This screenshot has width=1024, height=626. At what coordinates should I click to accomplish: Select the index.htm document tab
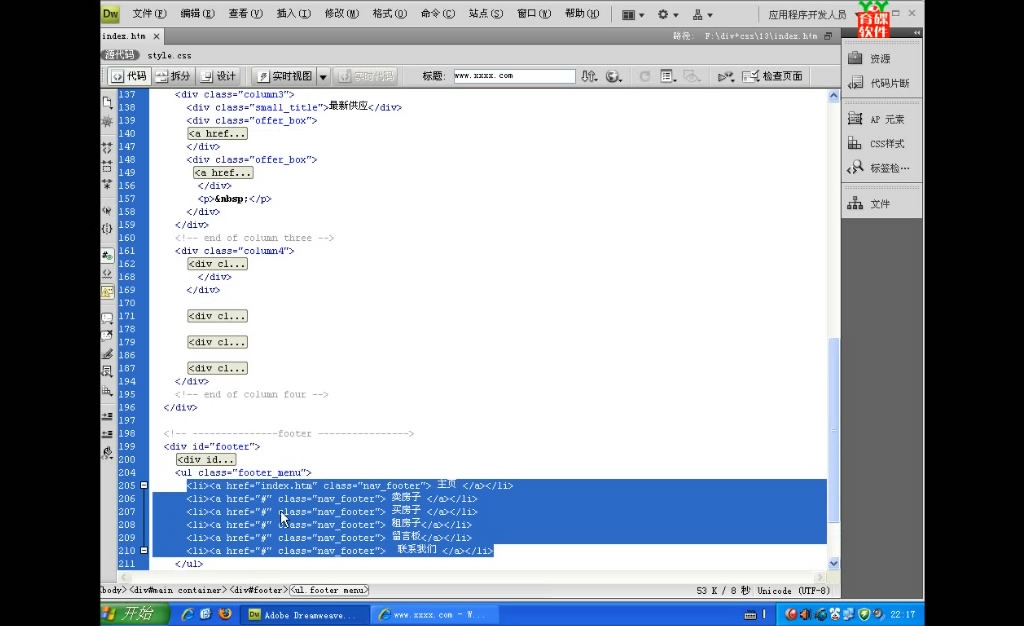(124, 36)
